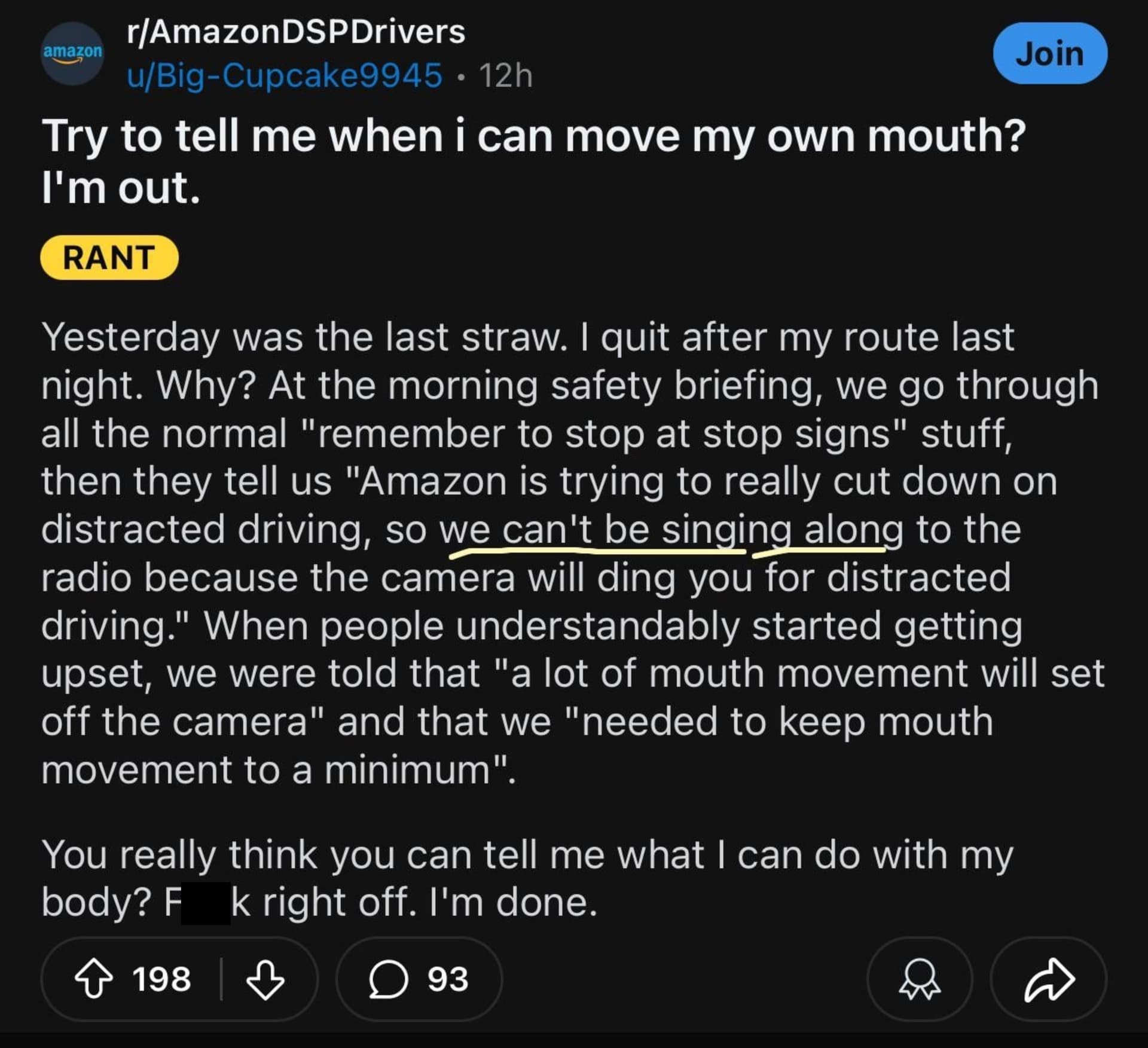
Task: Click the 198 vote count
Action: [x=161, y=979]
